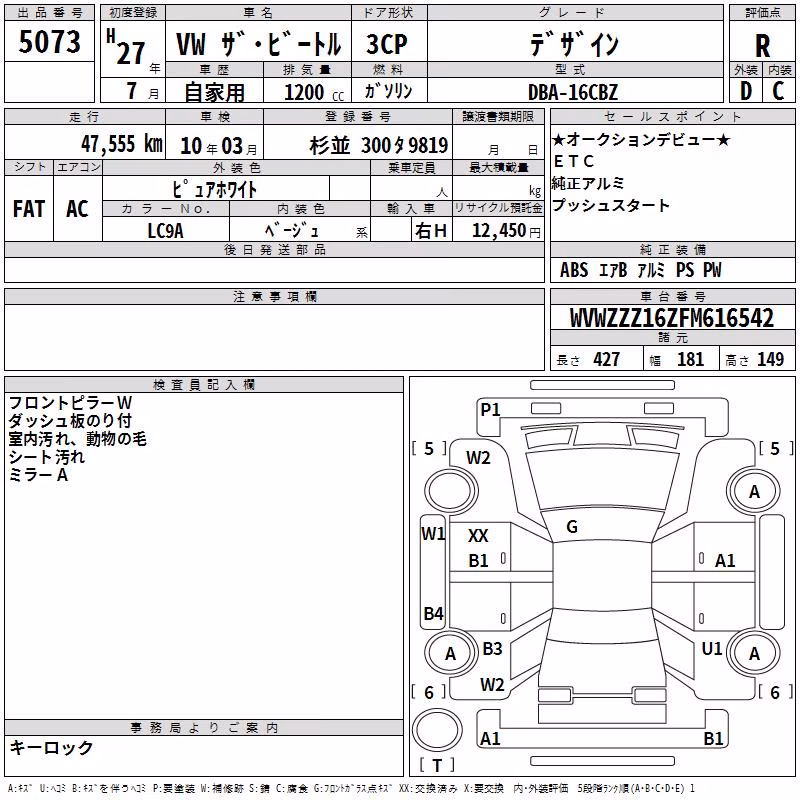Click the fuel type ガソリン

click(x=388, y=91)
